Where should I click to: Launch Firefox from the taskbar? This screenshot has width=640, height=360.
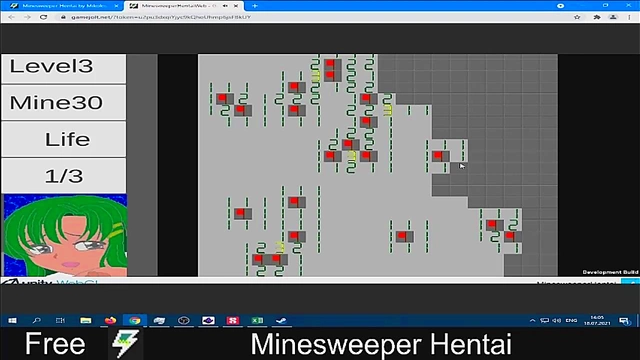point(110,320)
